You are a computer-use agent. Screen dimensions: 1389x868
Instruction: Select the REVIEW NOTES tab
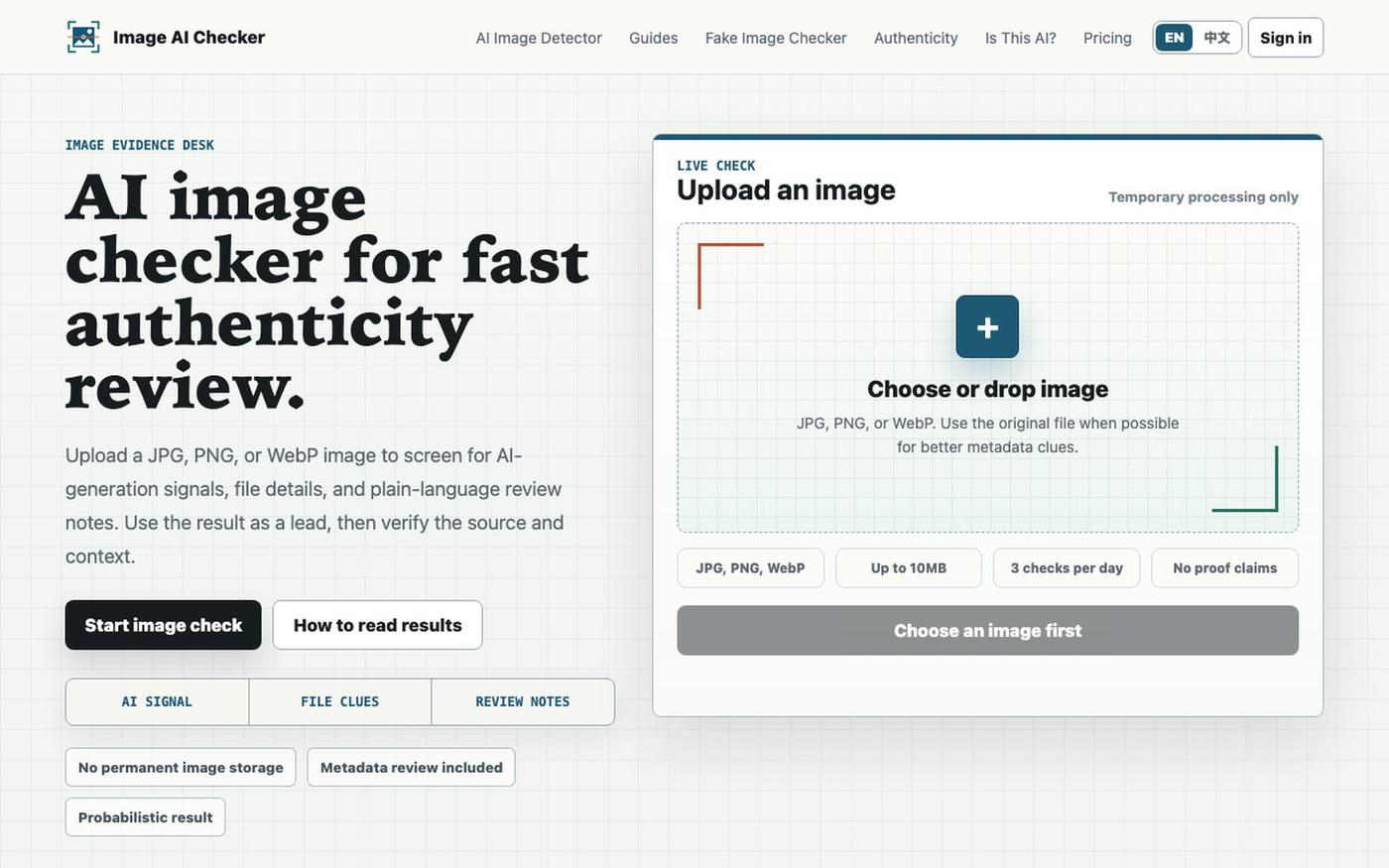523,701
